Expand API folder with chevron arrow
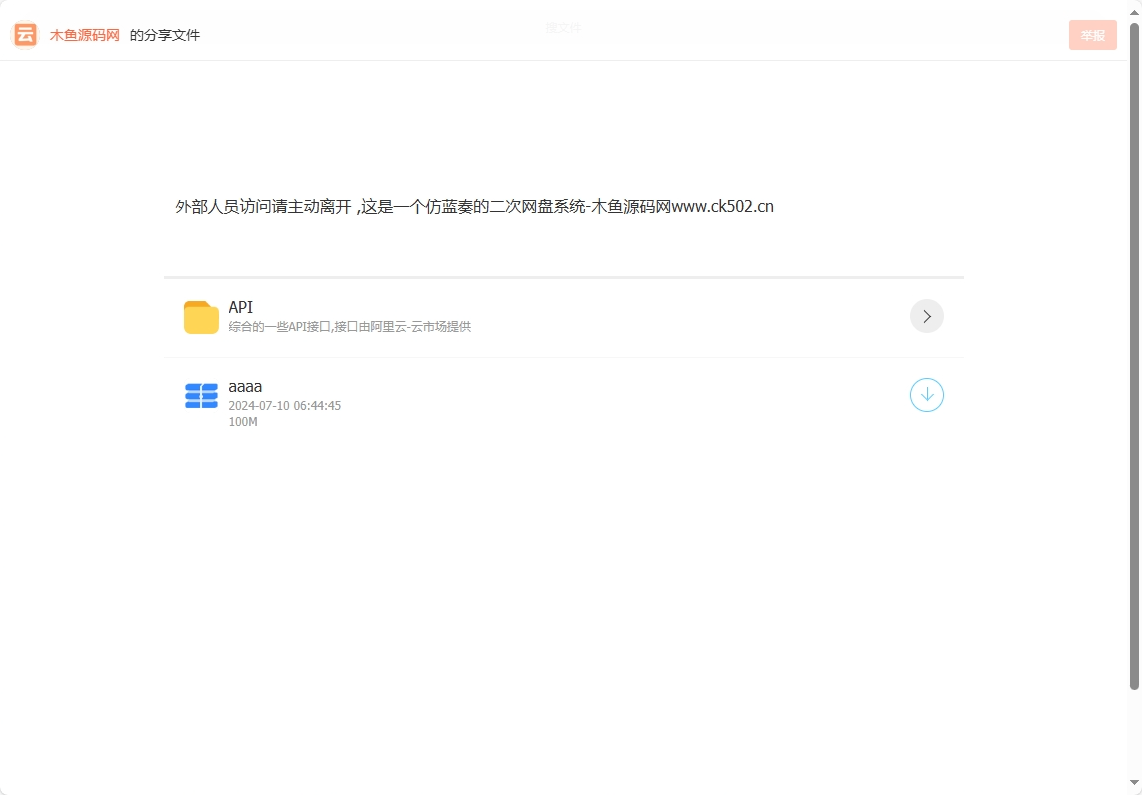Screen dimensions: 1142x795 tap(926, 316)
